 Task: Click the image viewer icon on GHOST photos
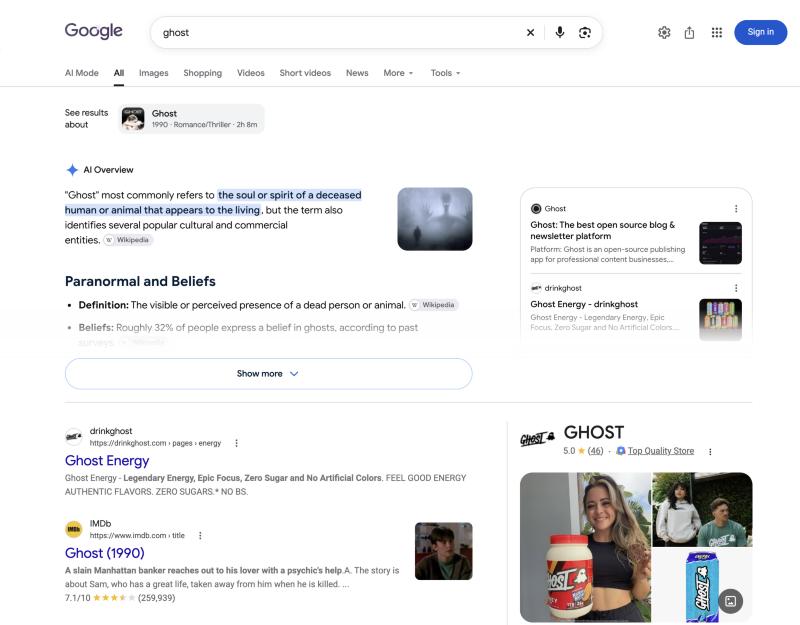[x=730, y=601]
